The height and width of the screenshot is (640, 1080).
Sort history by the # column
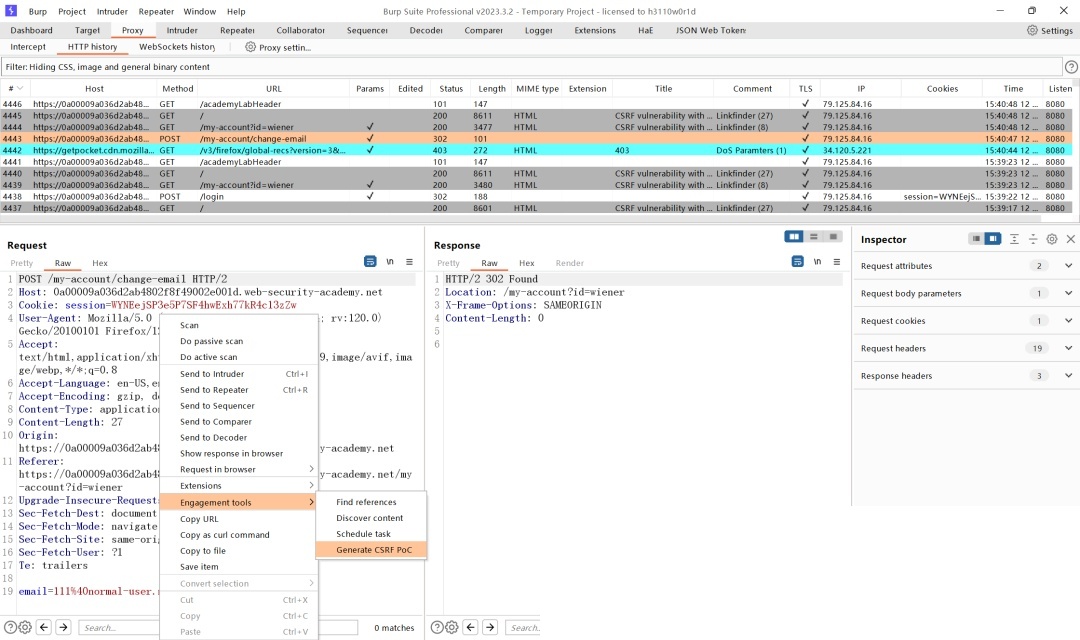15,88
